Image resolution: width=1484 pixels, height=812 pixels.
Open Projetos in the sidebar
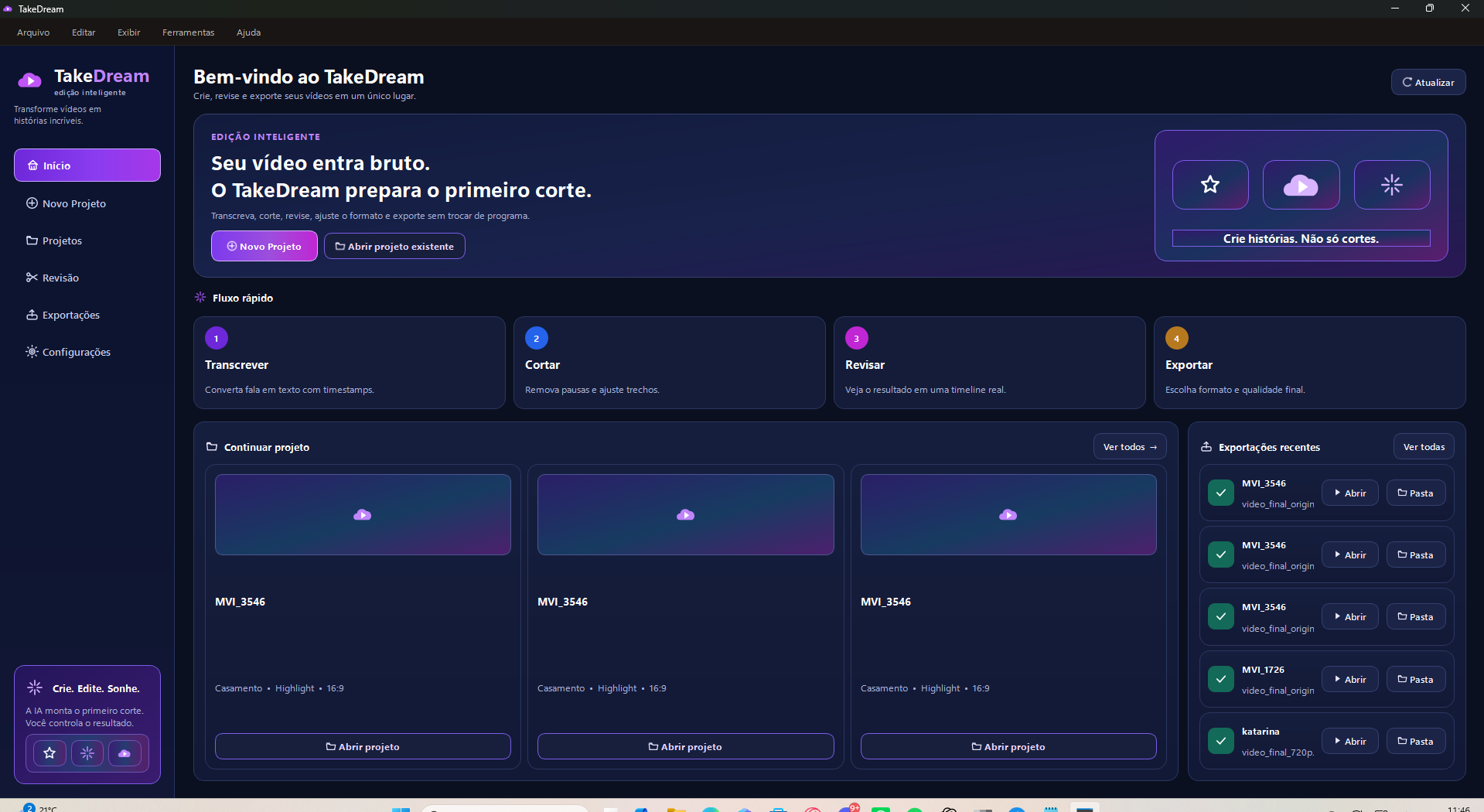click(x=87, y=241)
